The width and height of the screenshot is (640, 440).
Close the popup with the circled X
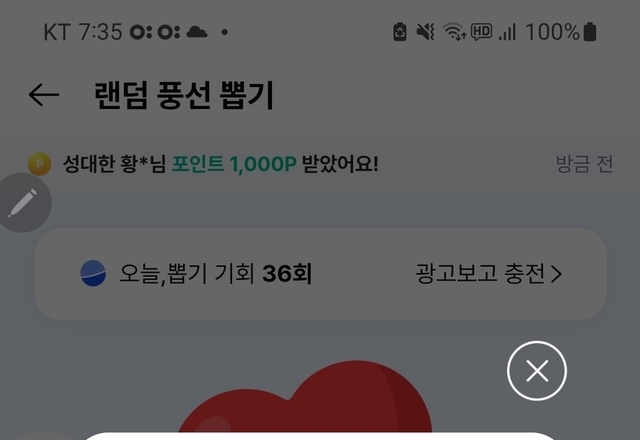point(537,371)
